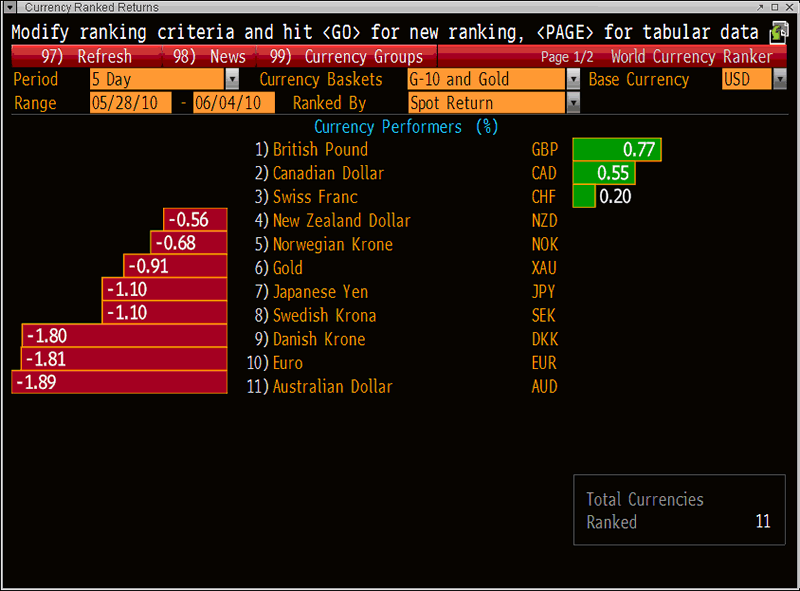800x591 pixels.
Task: Click the Range start date 05/28/10 field
Action: click(x=130, y=103)
